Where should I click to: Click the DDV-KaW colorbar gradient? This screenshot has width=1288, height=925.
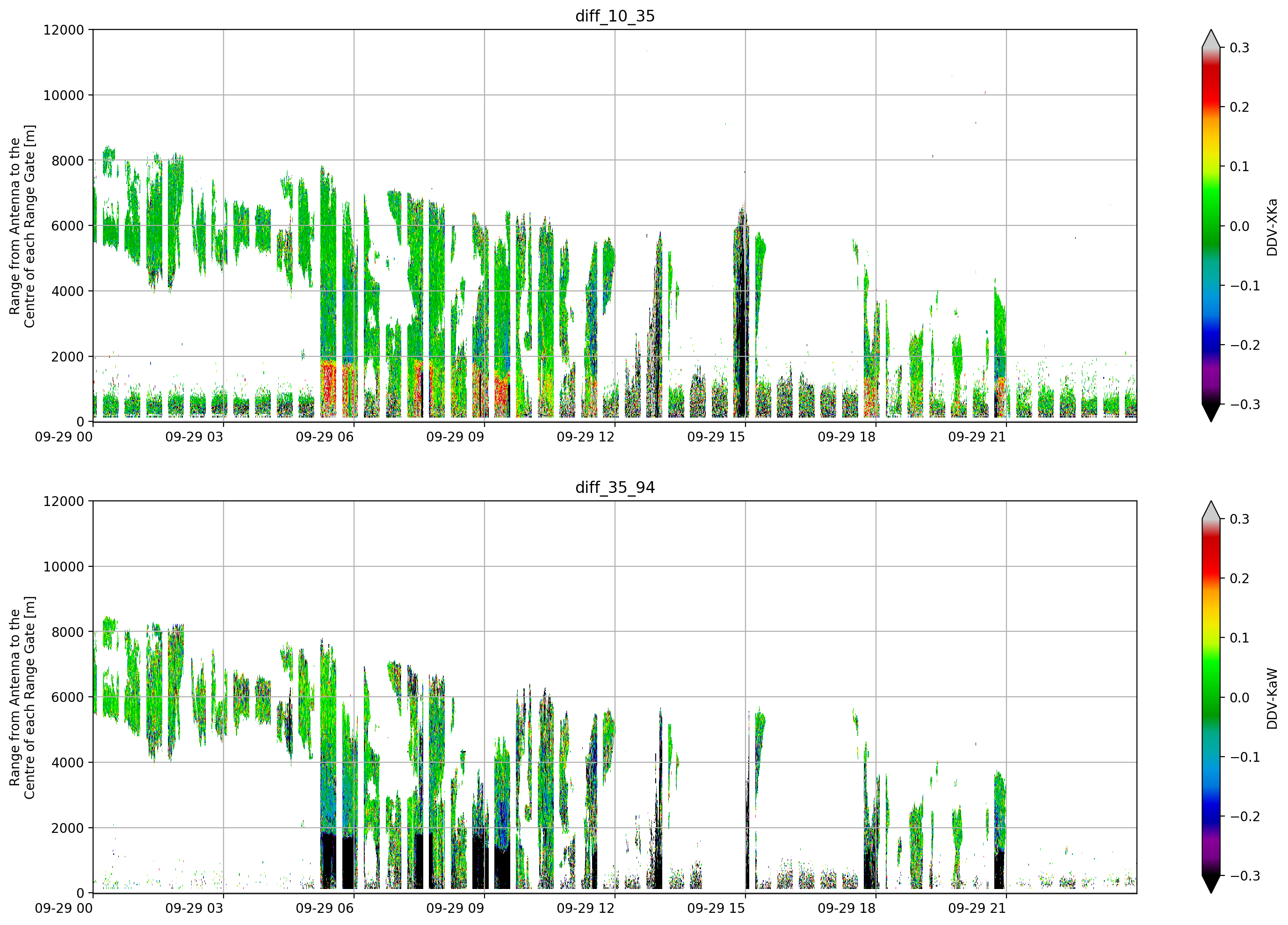[1211, 697]
